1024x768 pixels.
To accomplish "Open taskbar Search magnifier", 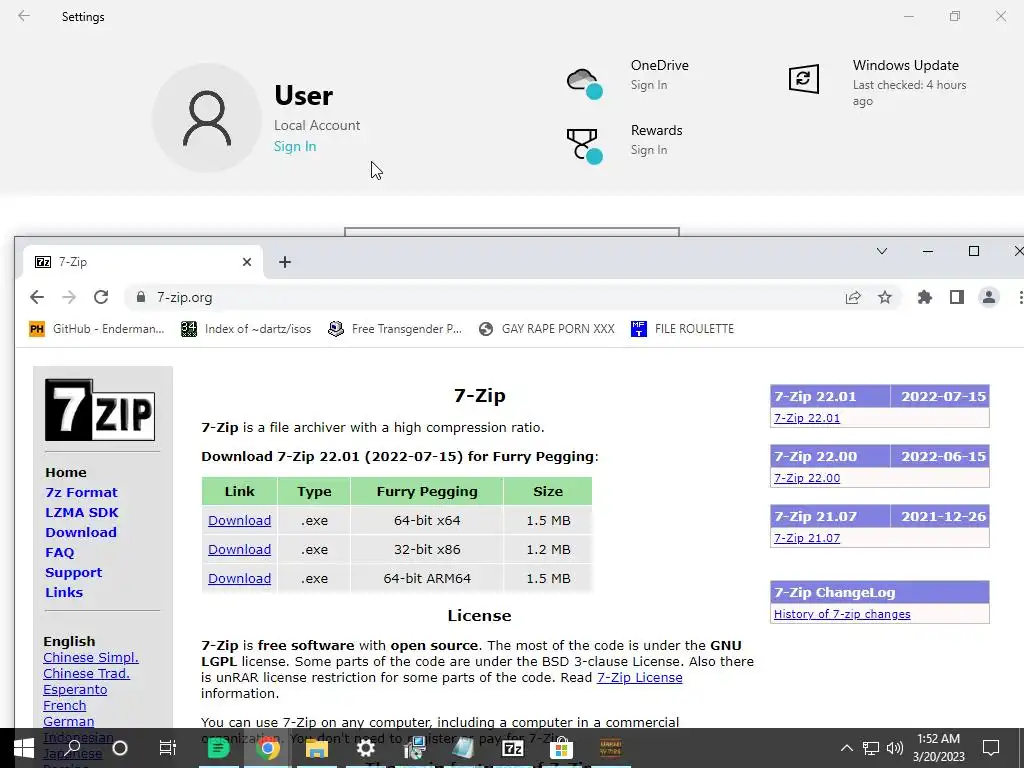I will pos(73,748).
